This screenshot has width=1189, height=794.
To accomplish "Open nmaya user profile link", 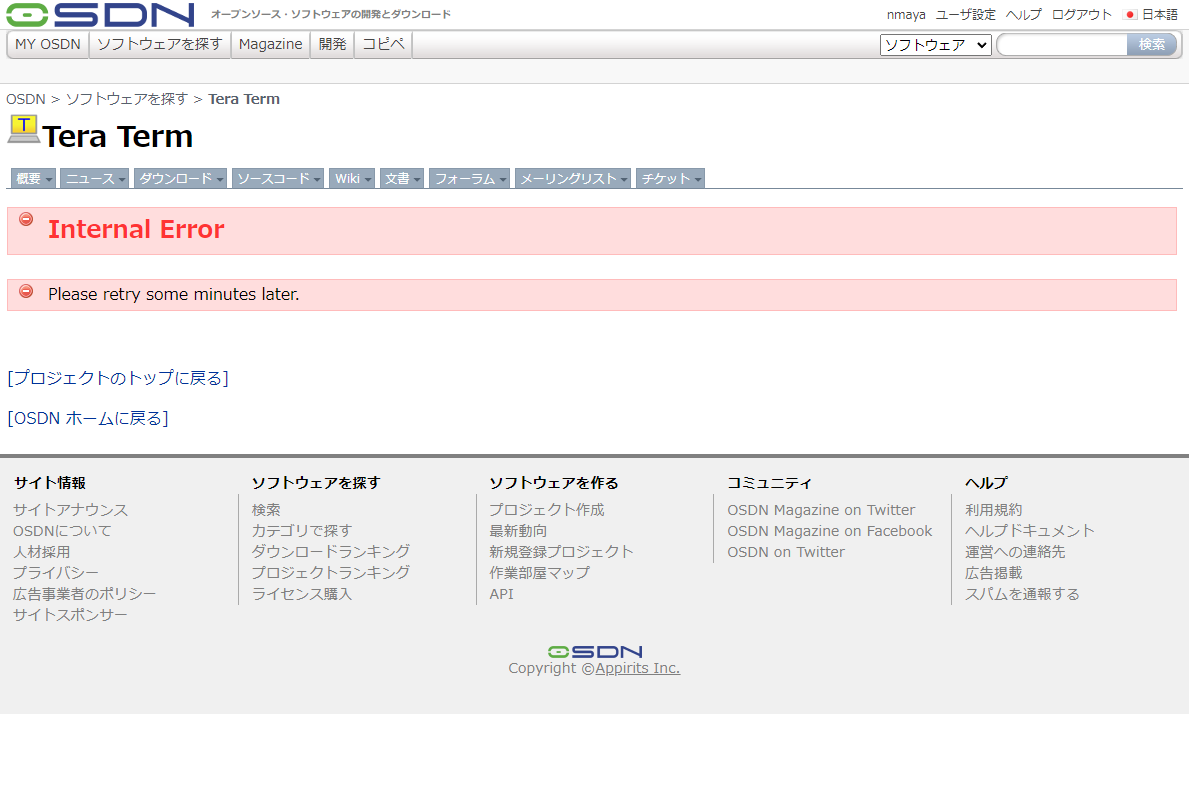I will coord(906,14).
